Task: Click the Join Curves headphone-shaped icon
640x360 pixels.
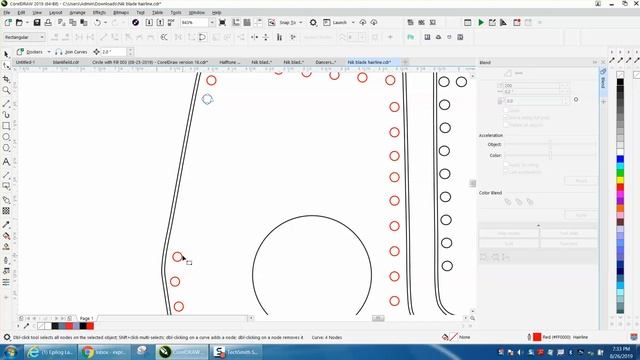Action: click(59, 52)
